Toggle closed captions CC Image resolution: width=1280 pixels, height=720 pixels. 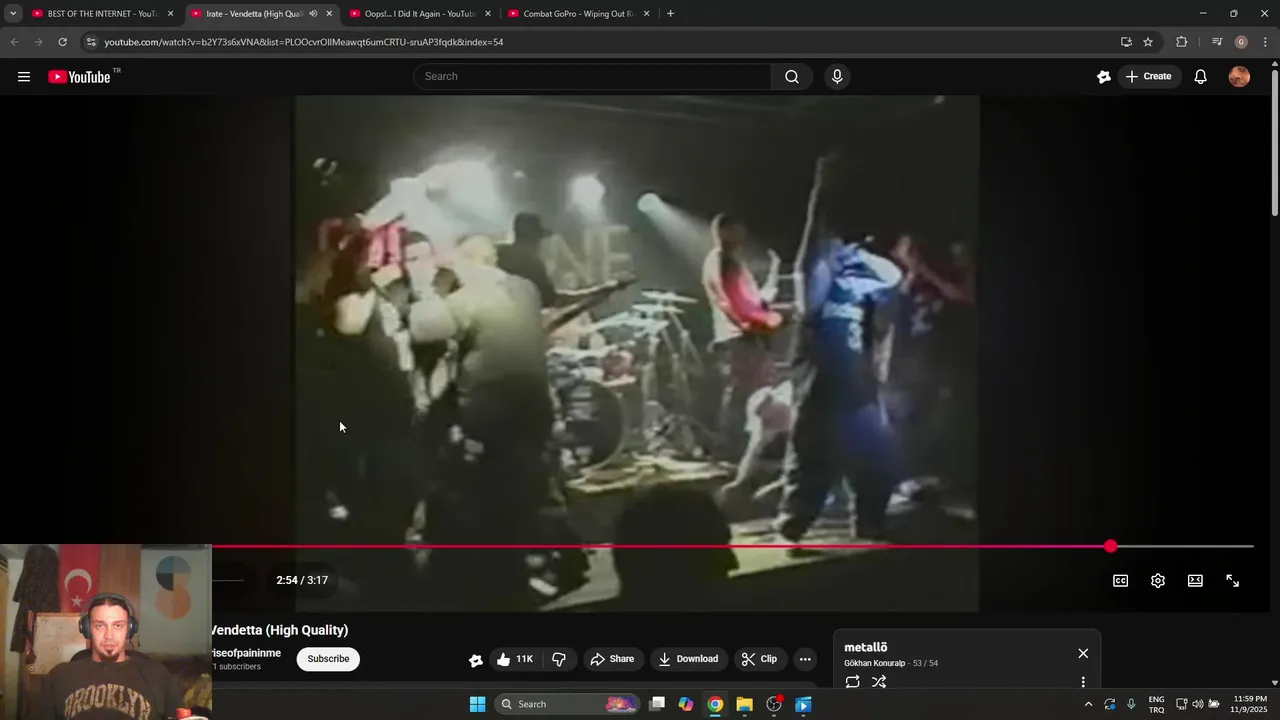tap(1121, 581)
